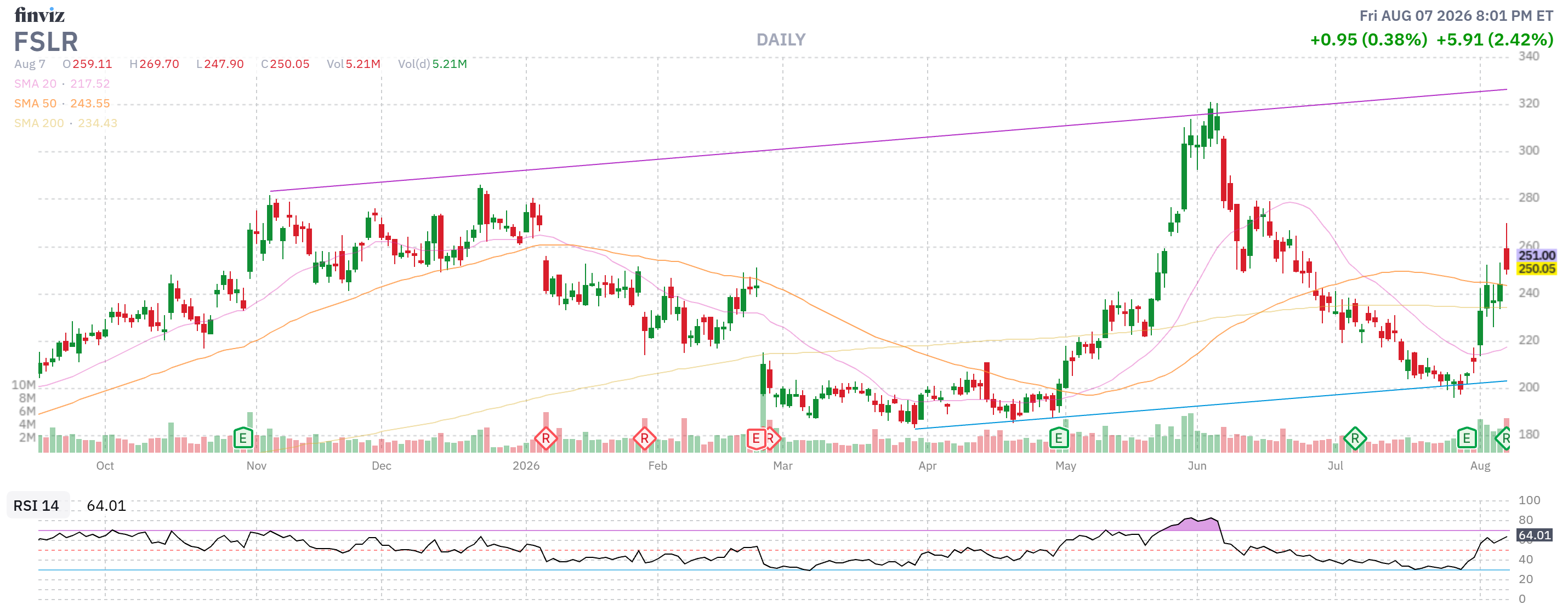Click the Nov label on time axis
This screenshot has height=616, width=1568.
pyautogui.click(x=256, y=466)
